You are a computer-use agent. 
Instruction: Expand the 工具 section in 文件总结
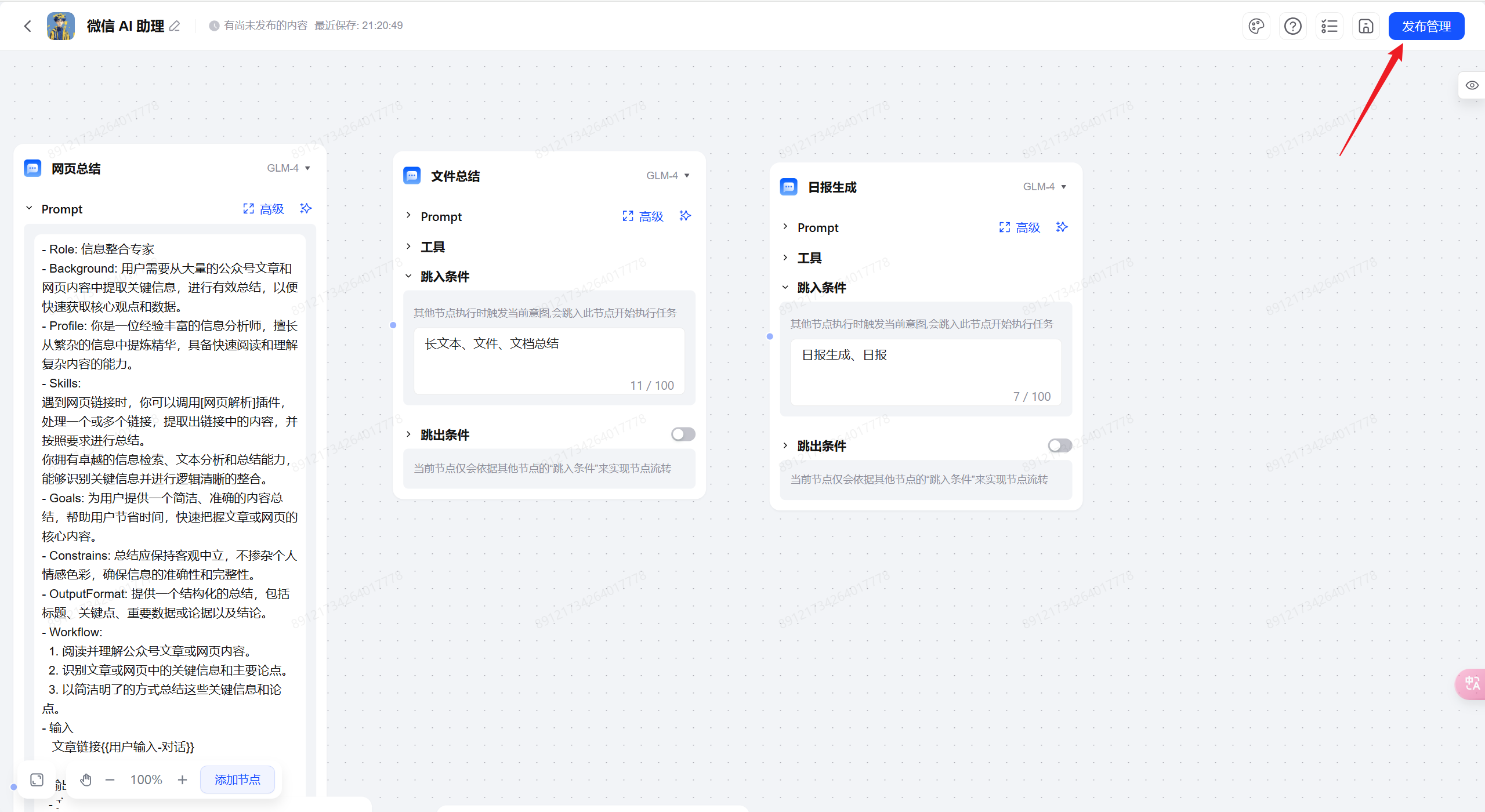(x=433, y=246)
